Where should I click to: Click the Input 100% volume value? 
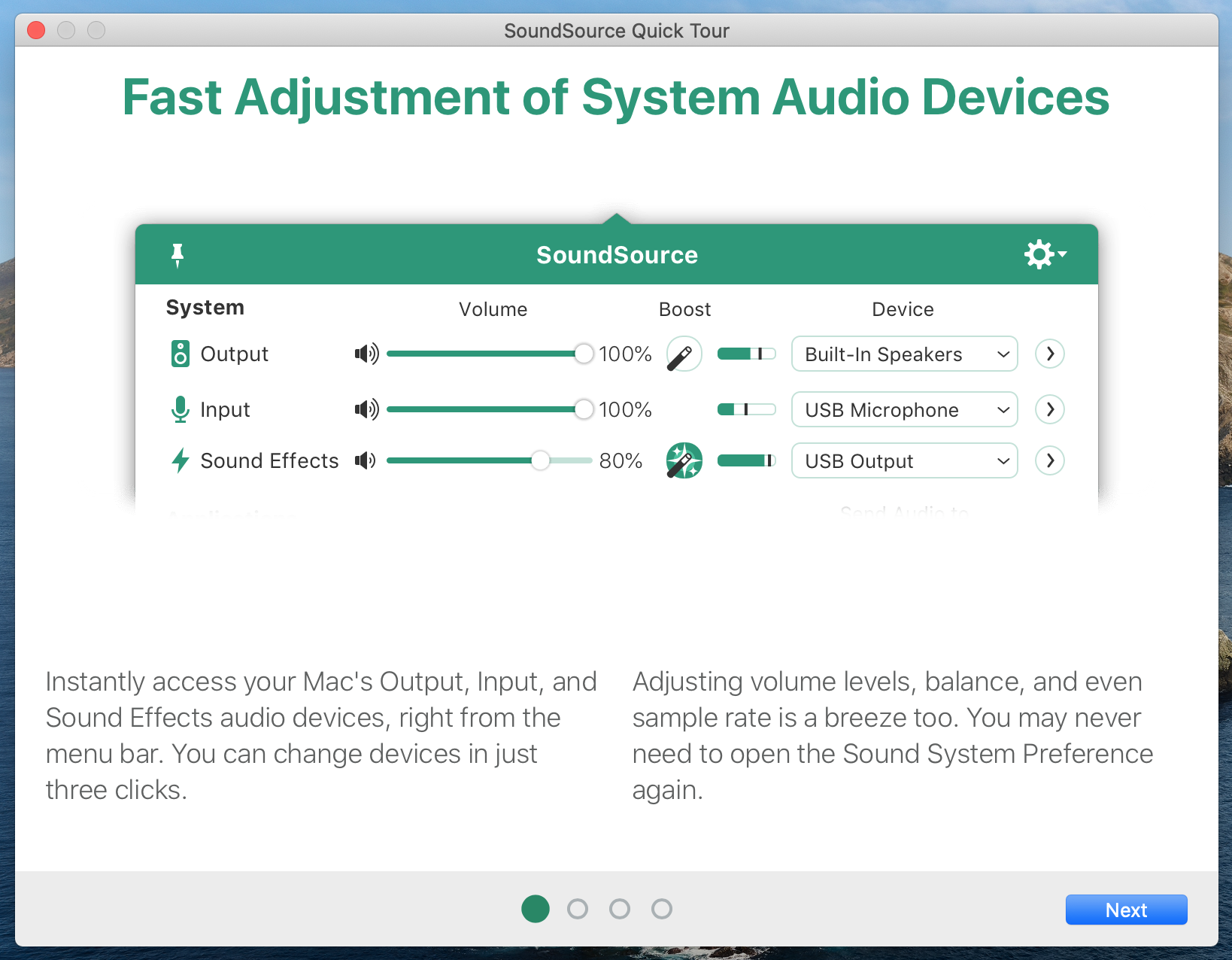point(625,409)
